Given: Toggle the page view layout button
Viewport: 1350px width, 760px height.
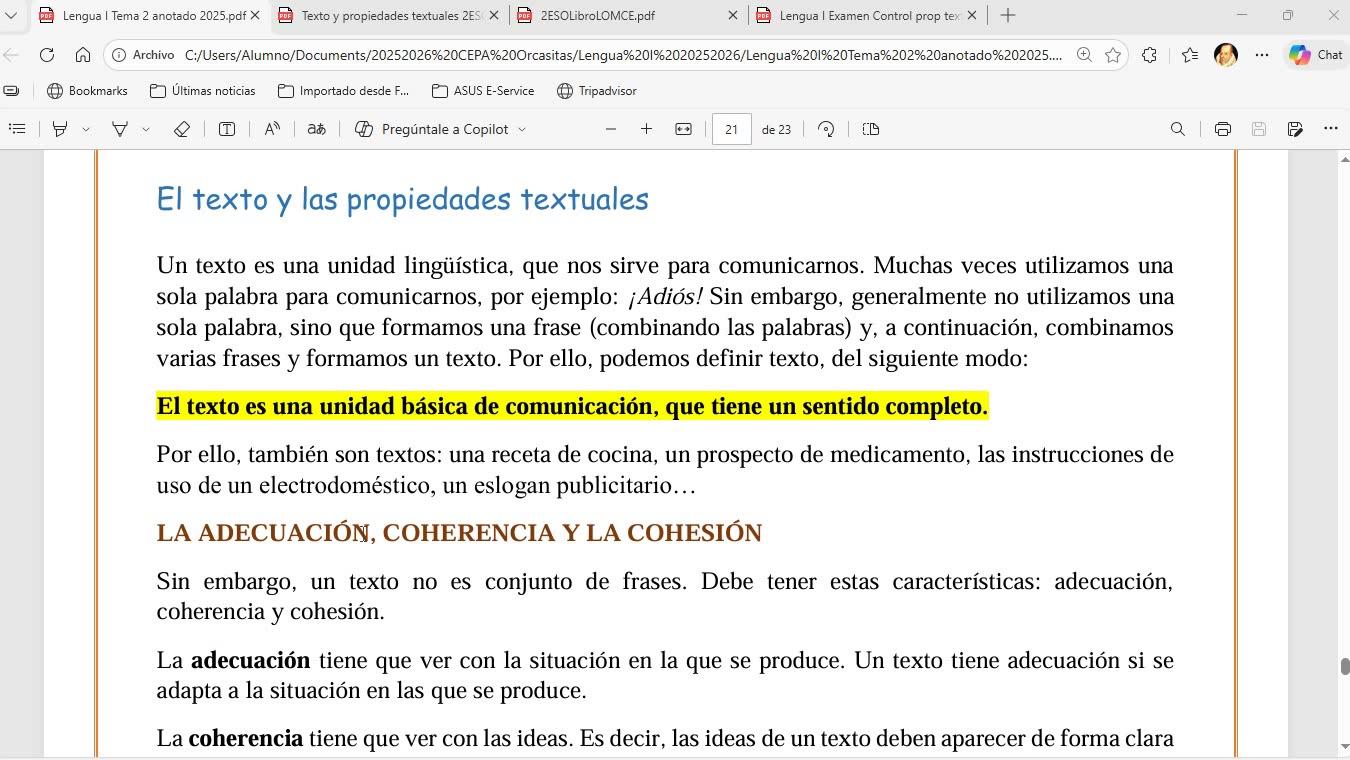Looking at the screenshot, I should coord(870,129).
